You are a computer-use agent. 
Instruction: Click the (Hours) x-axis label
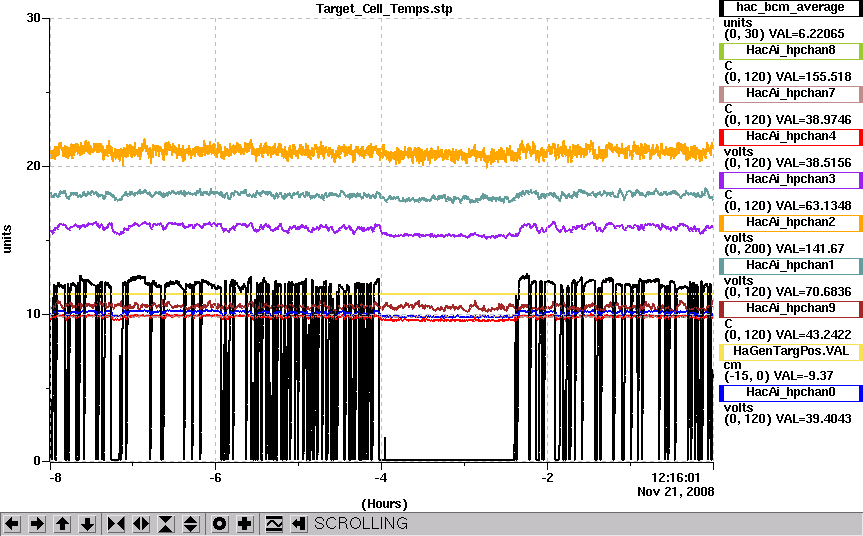pos(384,504)
